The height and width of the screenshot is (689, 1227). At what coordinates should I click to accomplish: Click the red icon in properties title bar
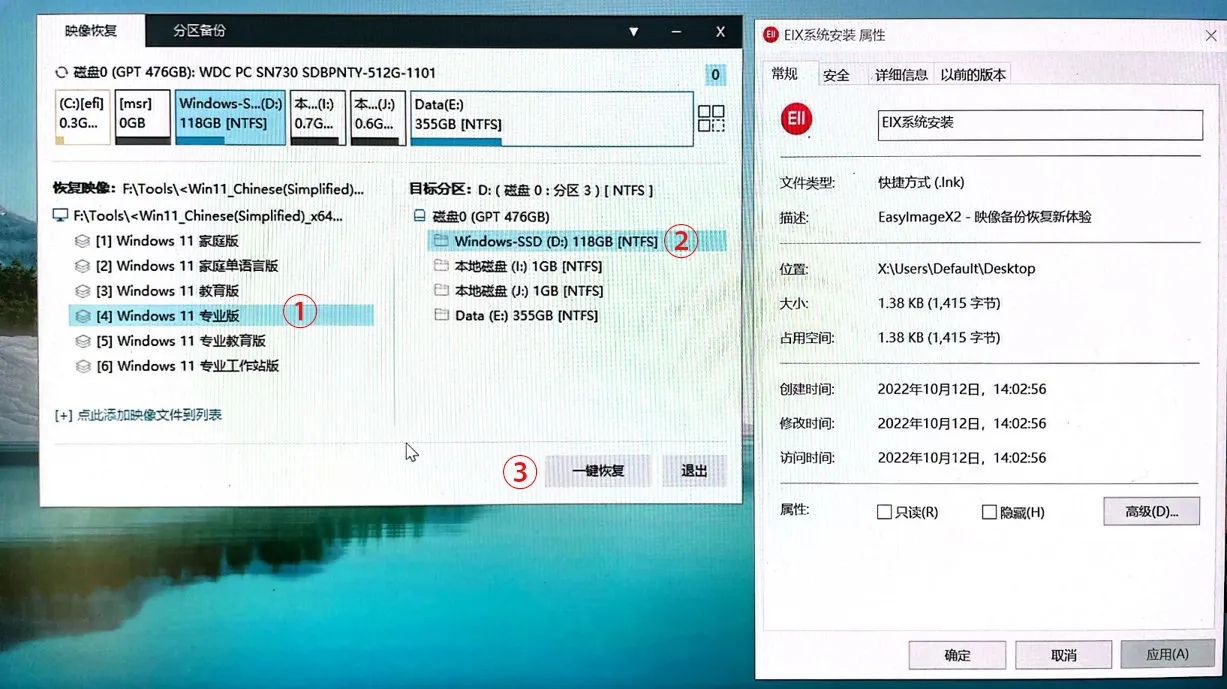[771, 35]
